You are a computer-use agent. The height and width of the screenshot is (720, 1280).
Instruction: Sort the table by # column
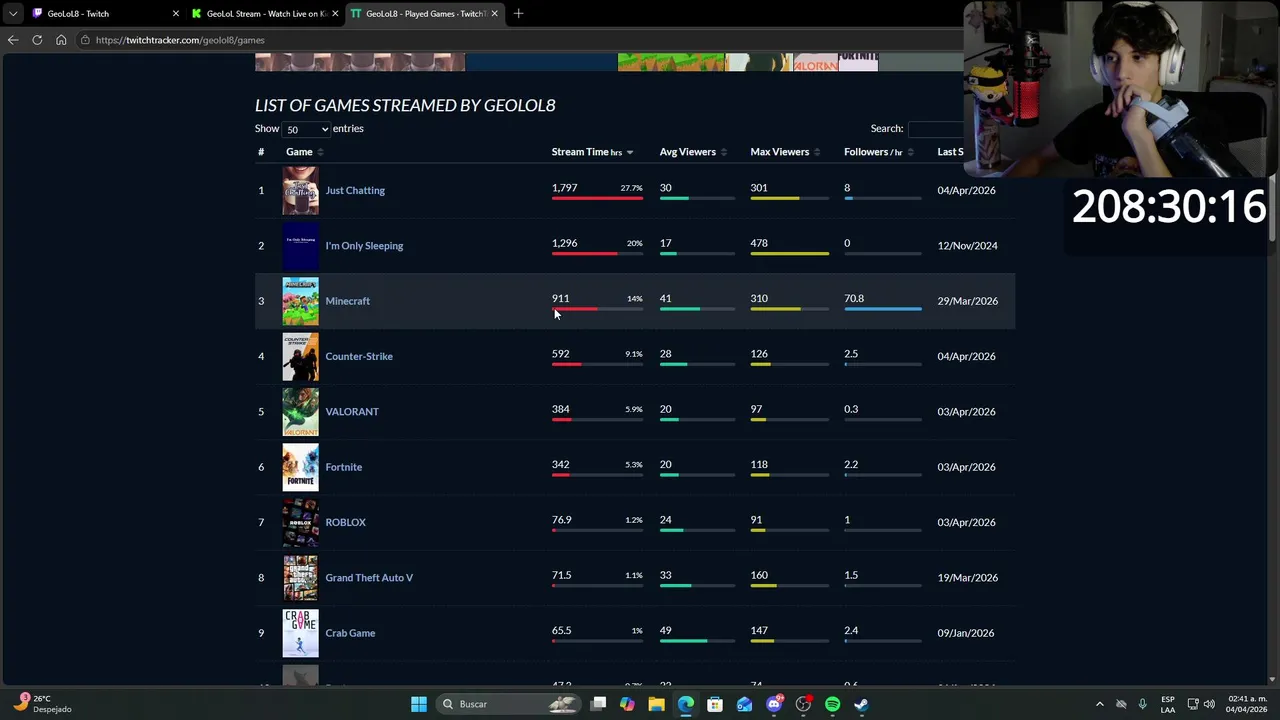(261, 152)
